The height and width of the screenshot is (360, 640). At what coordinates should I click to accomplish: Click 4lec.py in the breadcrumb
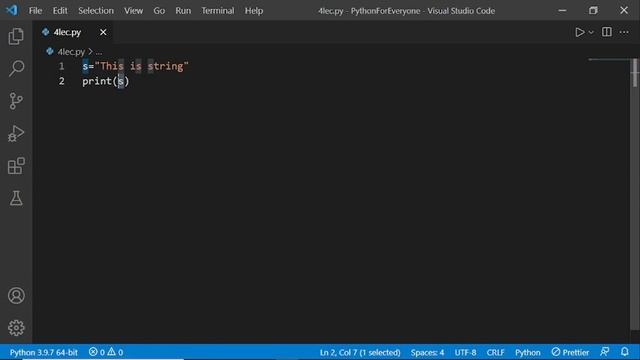[71, 52]
